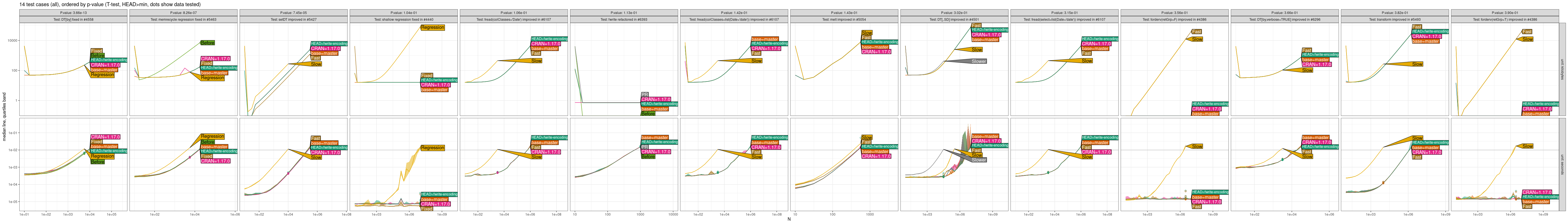Click the 'Slow' label in transform kilobytes panel
Image resolution: width=1568 pixels, height=224 pixels.
(x=1418, y=64)
